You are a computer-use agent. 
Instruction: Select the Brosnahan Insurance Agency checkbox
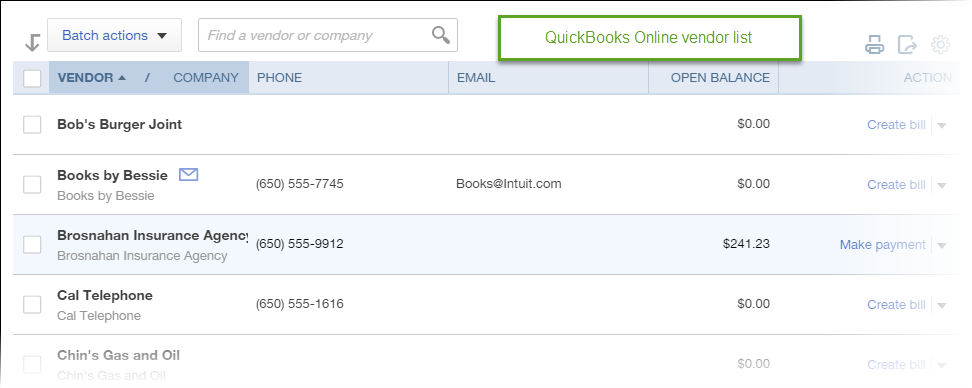tap(32, 245)
